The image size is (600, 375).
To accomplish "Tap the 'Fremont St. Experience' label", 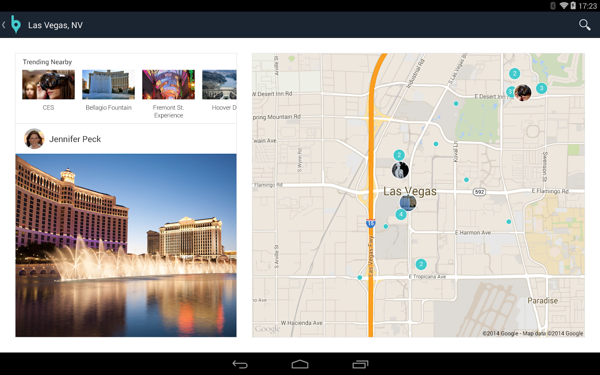I will click(168, 111).
